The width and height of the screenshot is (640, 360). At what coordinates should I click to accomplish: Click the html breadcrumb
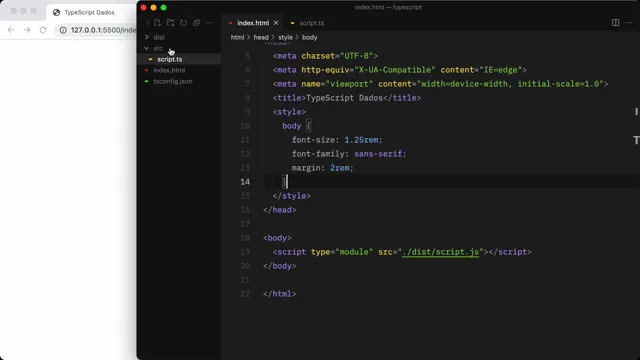point(237,37)
